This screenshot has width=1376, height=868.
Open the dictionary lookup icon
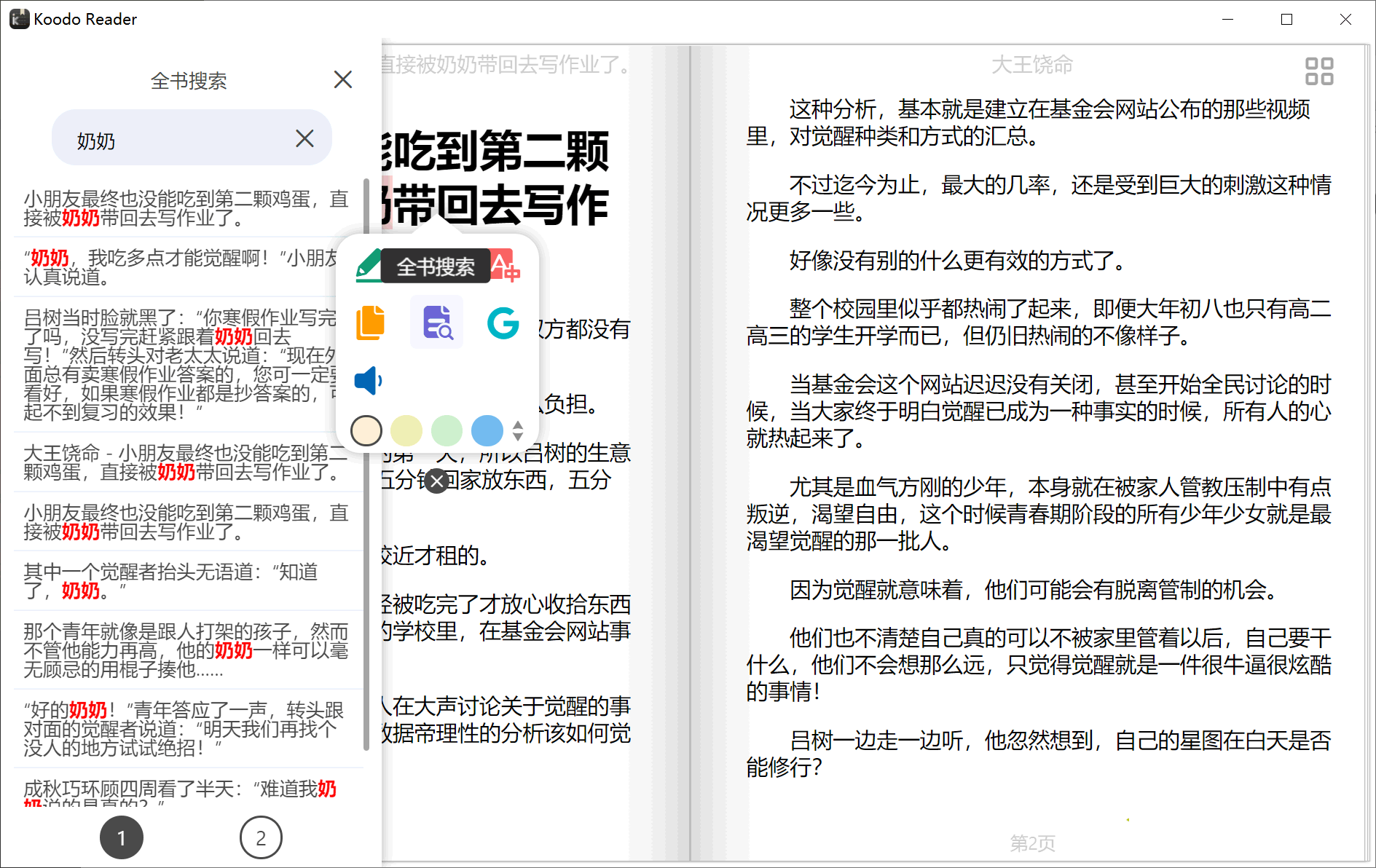pos(436,323)
